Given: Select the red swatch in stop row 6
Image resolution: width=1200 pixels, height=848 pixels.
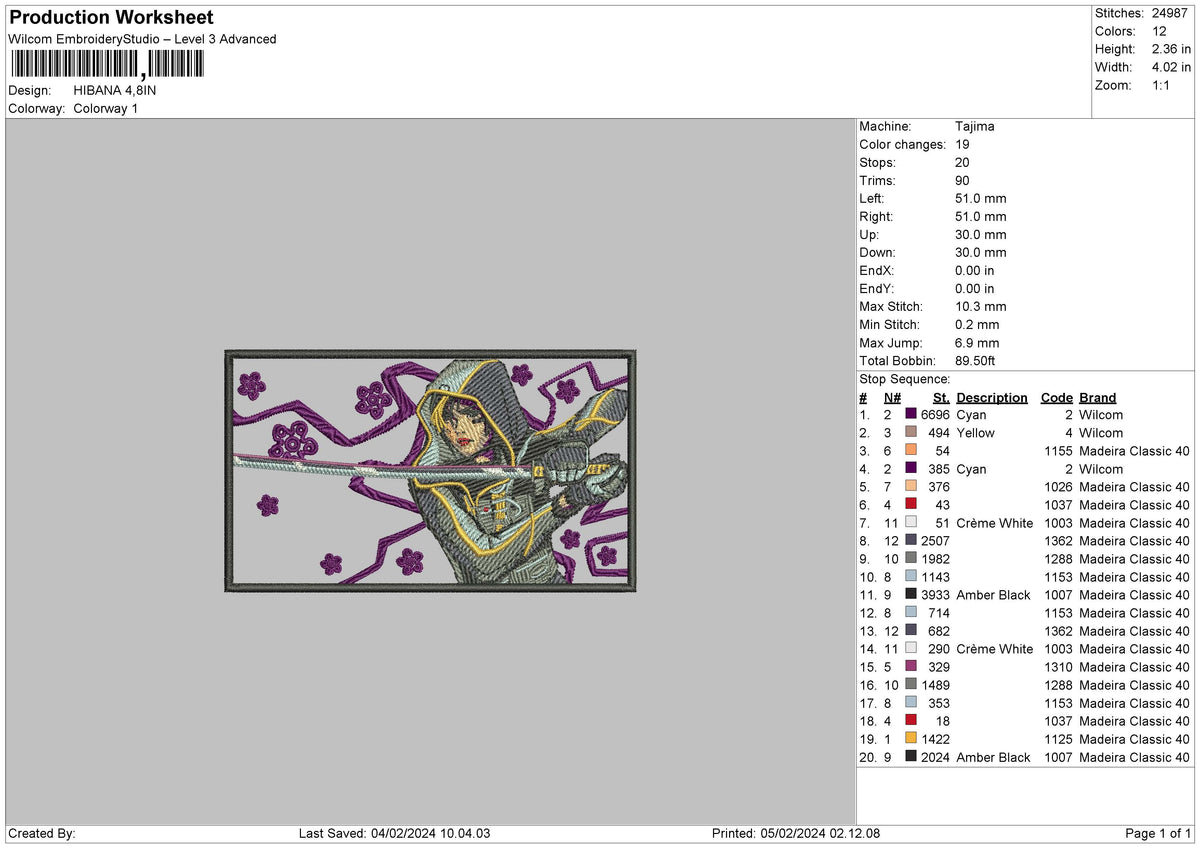Looking at the screenshot, I should [x=911, y=505].
